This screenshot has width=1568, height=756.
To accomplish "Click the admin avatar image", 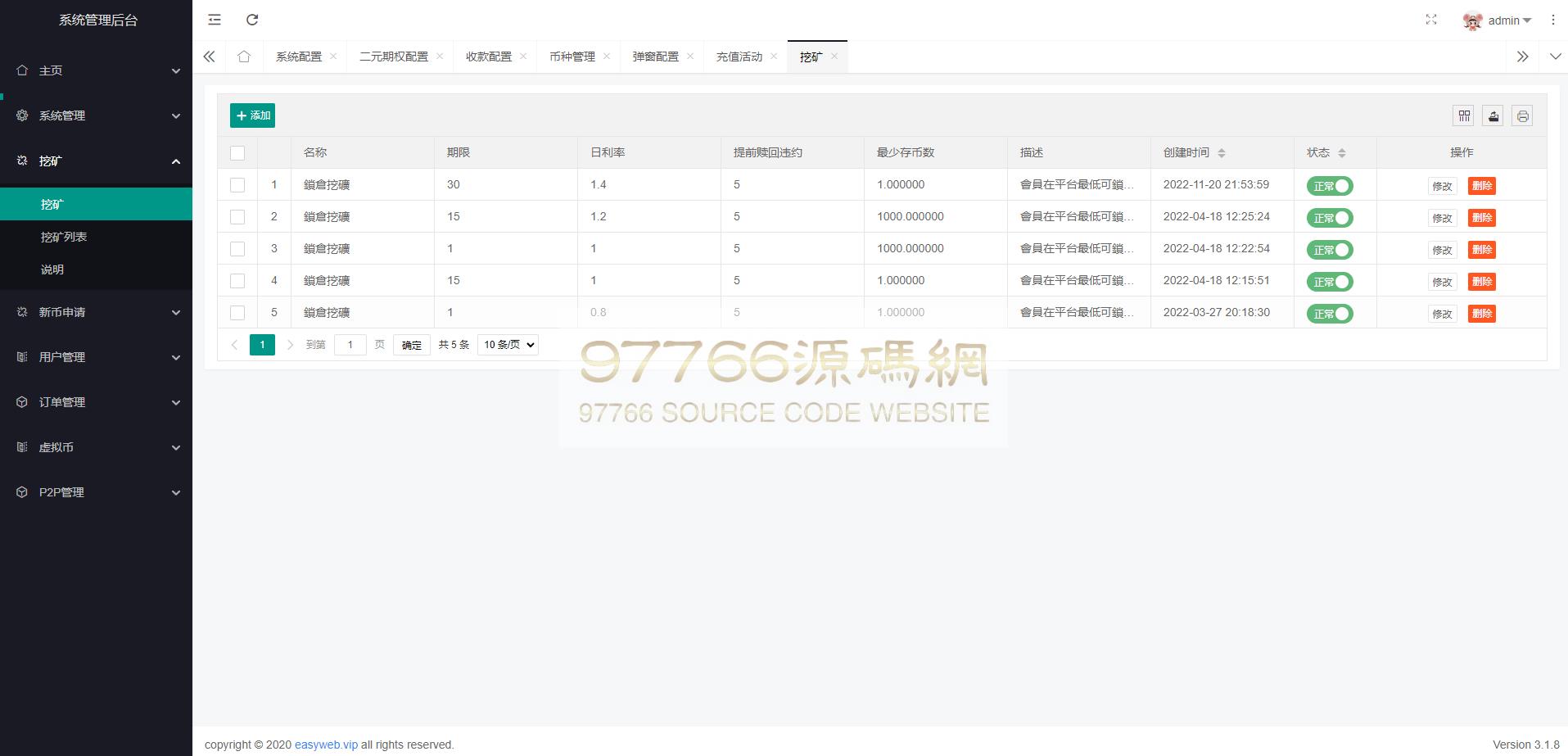I will point(1472,21).
